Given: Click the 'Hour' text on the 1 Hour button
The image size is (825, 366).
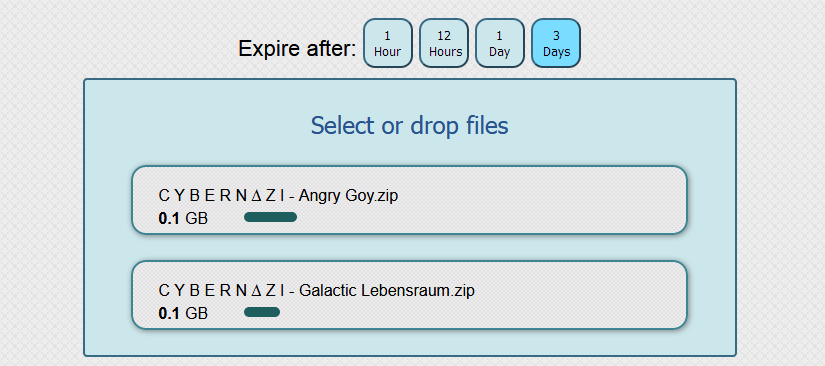Looking at the screenshot, I should [388, 52].
